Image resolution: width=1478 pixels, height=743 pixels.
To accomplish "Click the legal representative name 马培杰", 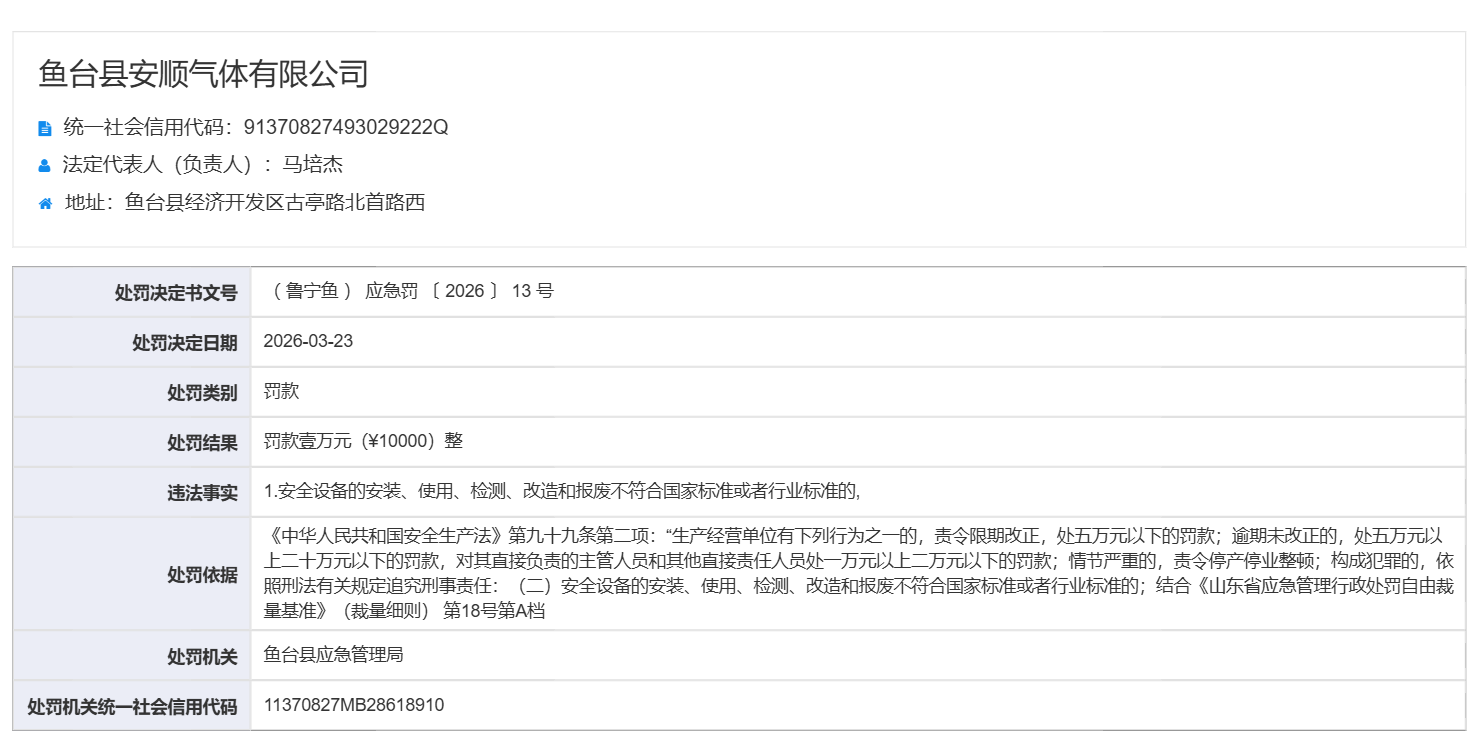I will pos(312,165).
